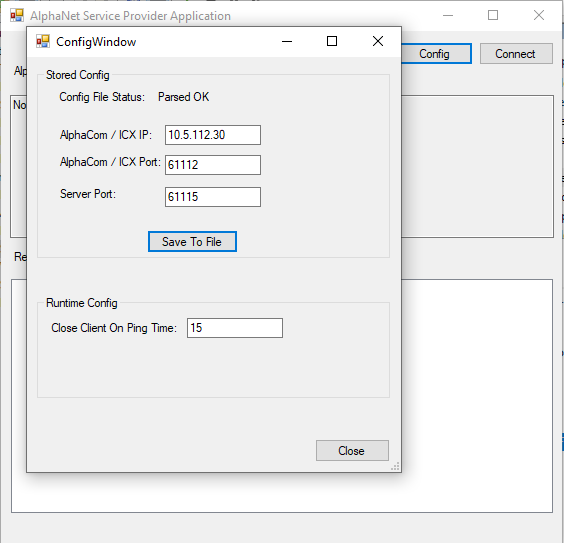
Task: Click the ConfigWindow title bar app icon
Action: pos(43,41)
